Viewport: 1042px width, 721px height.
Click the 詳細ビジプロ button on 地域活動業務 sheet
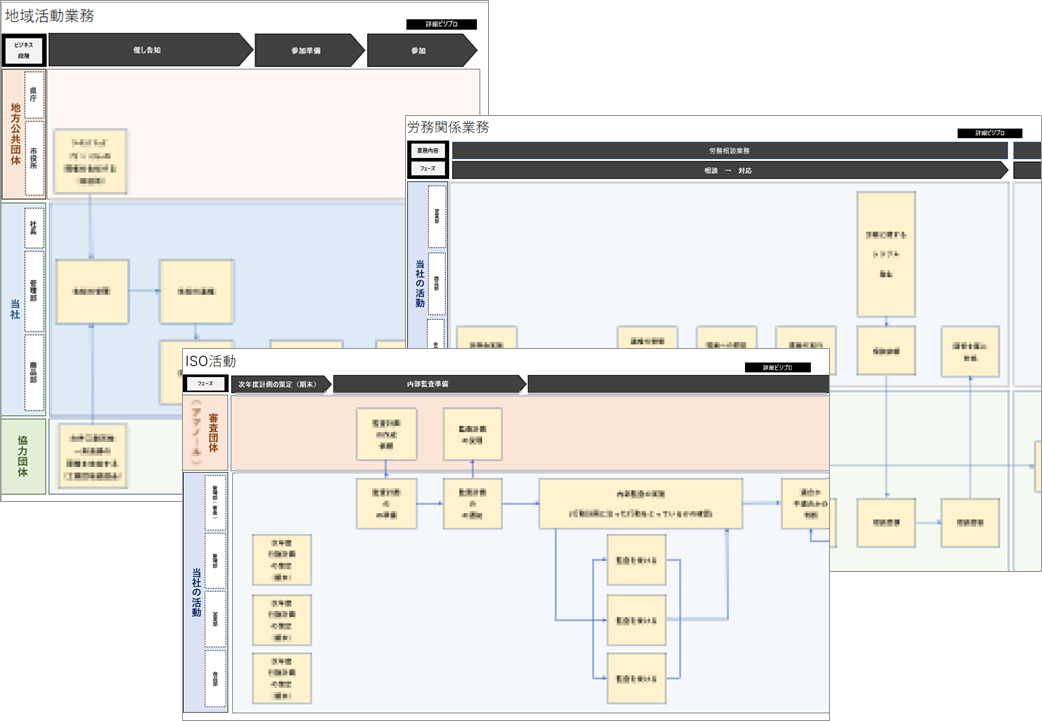[x=441, y=24]
